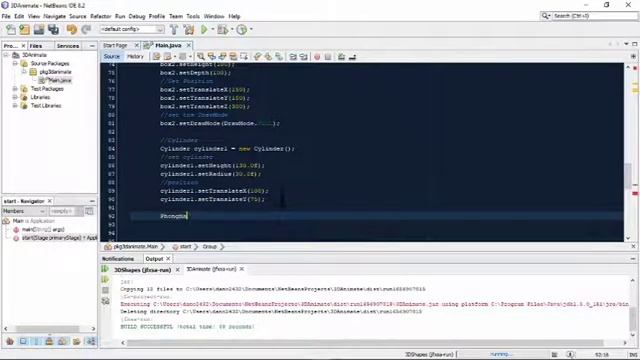Screen dimensions: 640x360
Task: Click the start breadcrumb in editor
Action: click(x=185, y=247)
